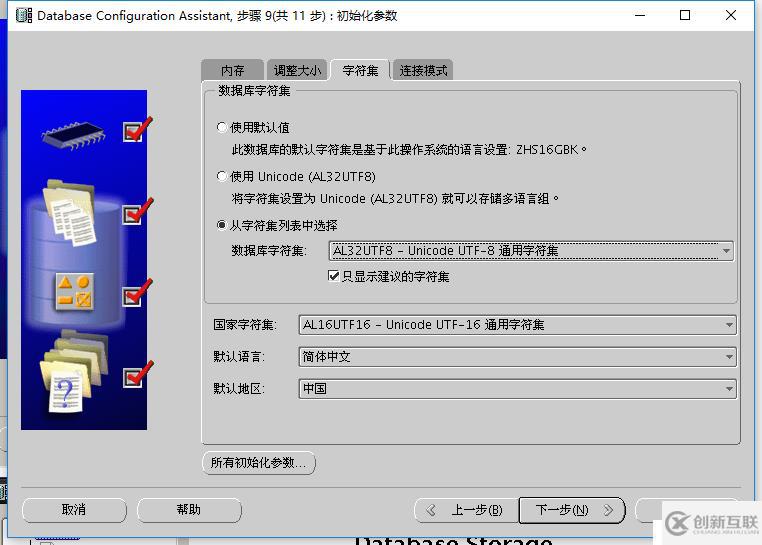Click the Unicode multi-language description text
This screenshot has width=762, height=545.
(x=396, y=199)
